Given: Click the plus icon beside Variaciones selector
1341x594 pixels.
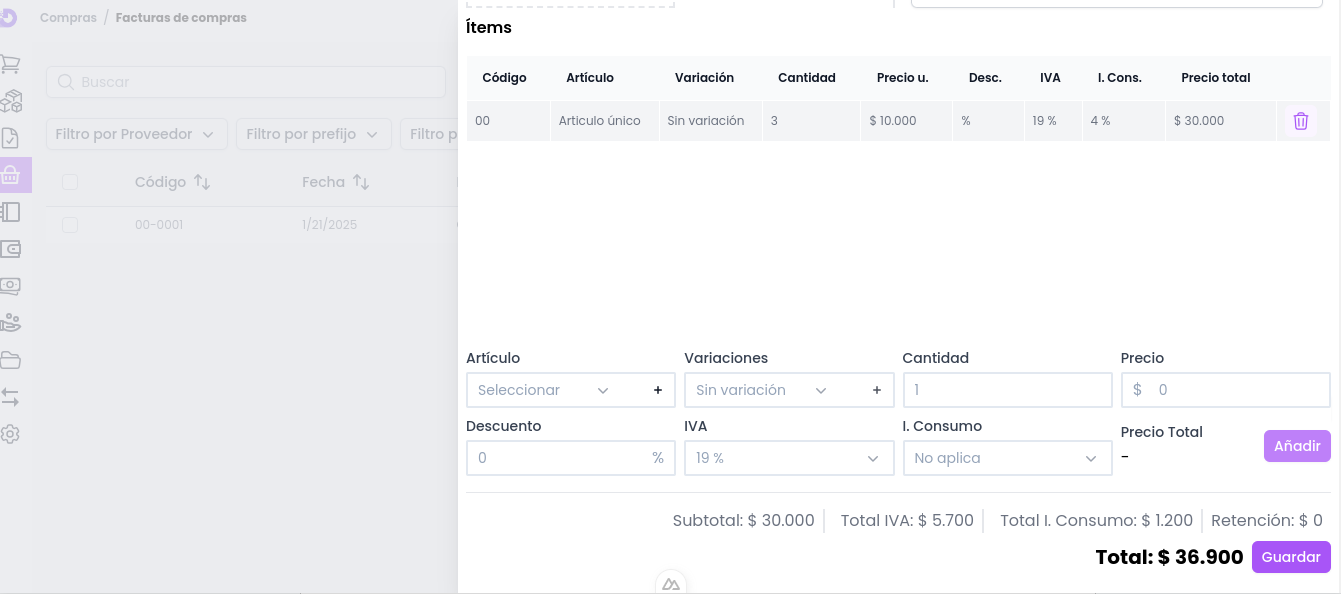Looking at the screenshot, I should coord(876,390).
